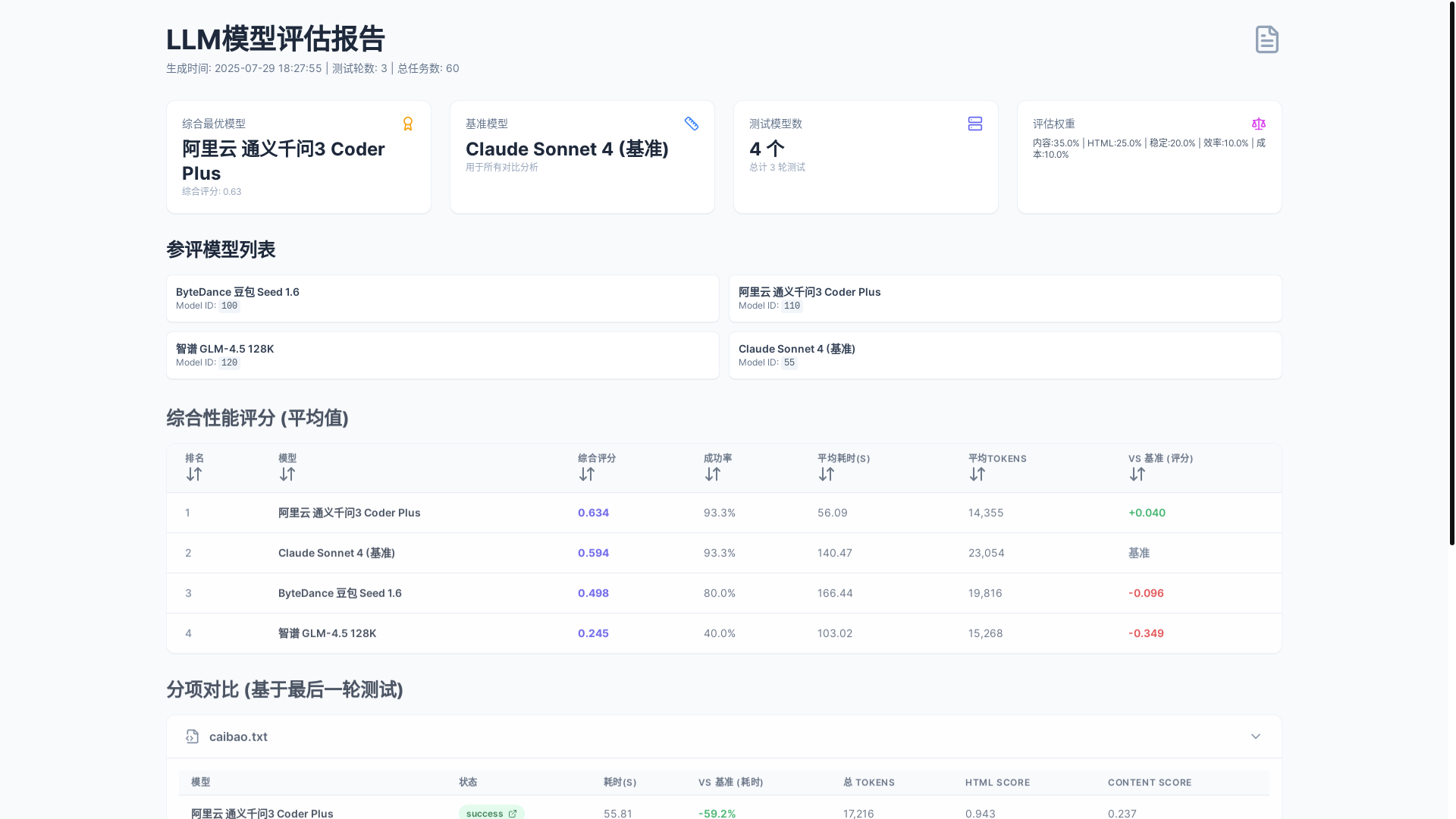Image resolution: width=1456 pixels, height=819 pixels.
Task: Open ByteDance 豆包 Seed 1.6 model card
Action: tap(443, 298)
